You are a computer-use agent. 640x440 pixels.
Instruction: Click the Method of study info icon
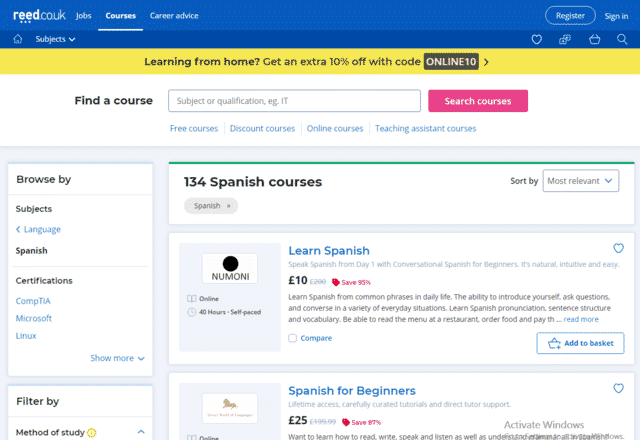point(92,433)
